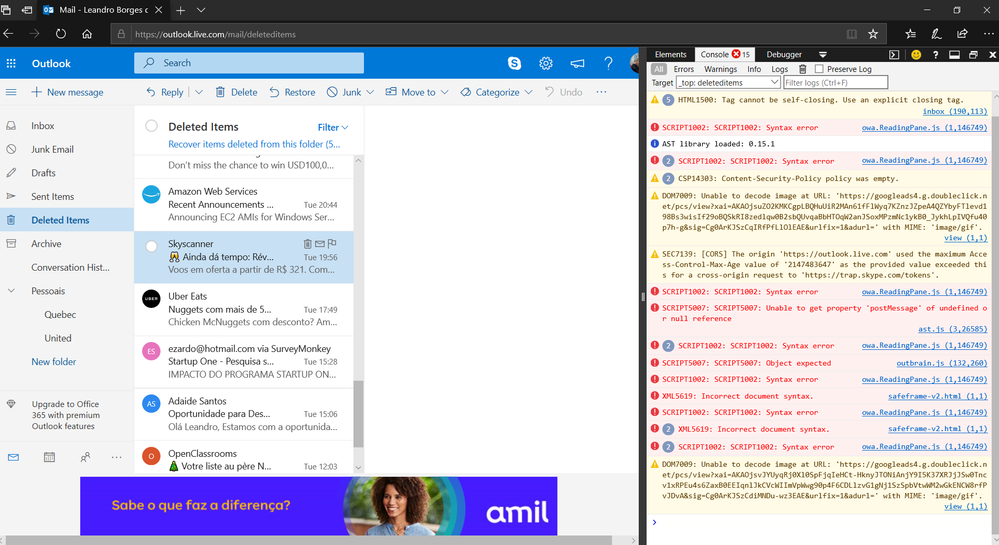Switch to Mail view icon at bottom
This screenshot has height=545, width=999.
click(x=13, y=457)
